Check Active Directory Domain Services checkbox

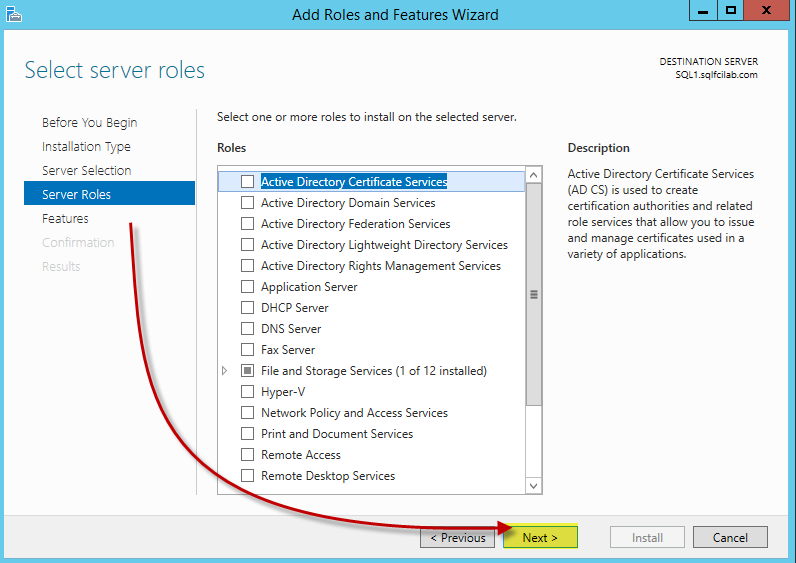[247, 203]
